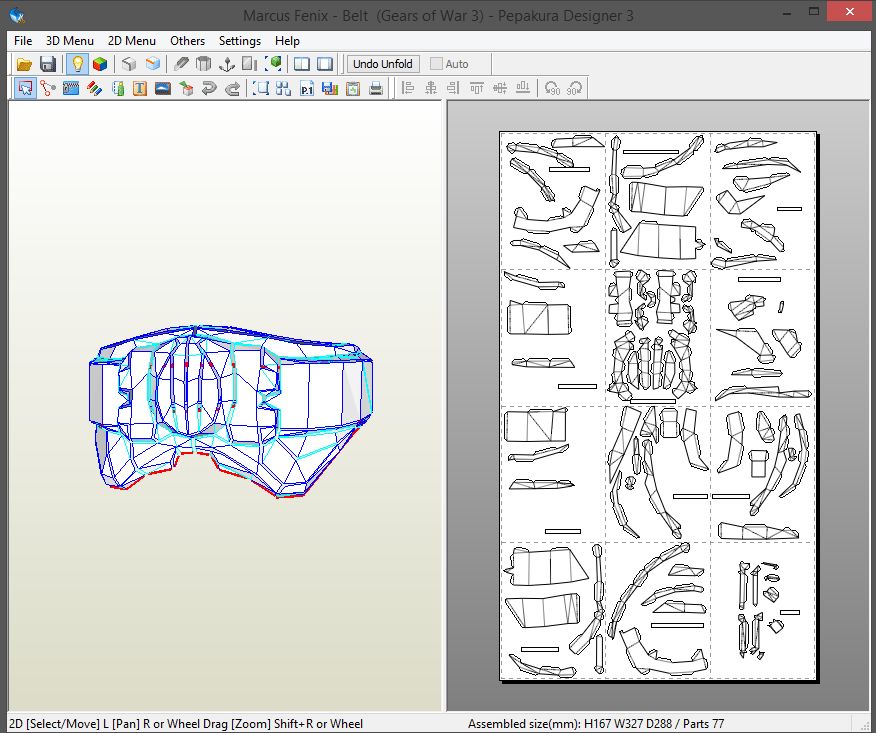Click the align bottom edges icon
The image size is (876, 733).
pos(523,88)
